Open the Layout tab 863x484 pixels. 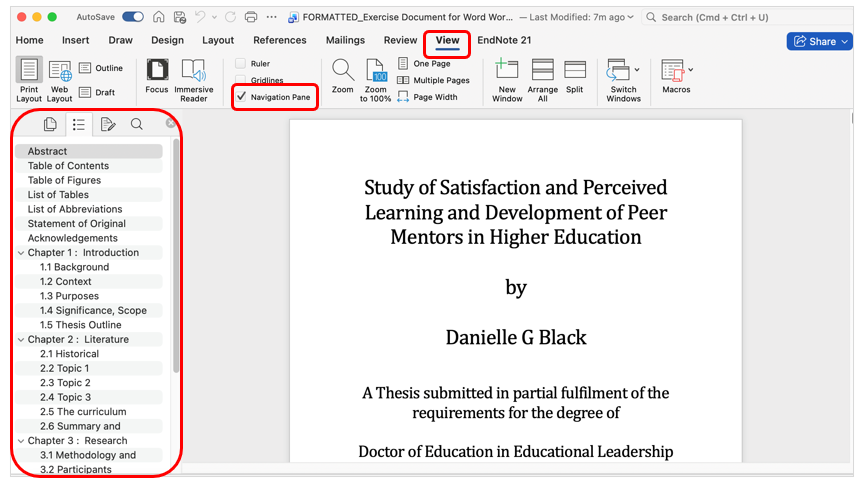tap(218, 40)
